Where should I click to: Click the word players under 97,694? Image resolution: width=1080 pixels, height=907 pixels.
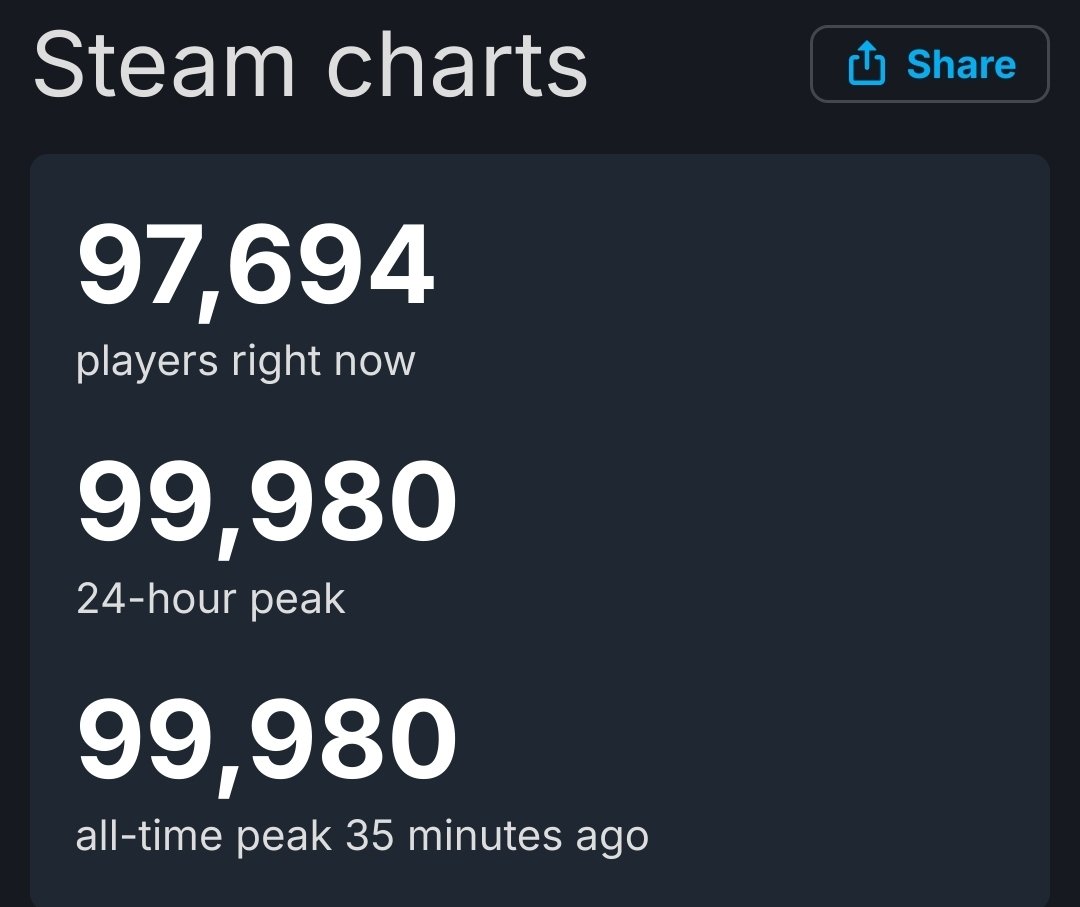pos(147,363)
